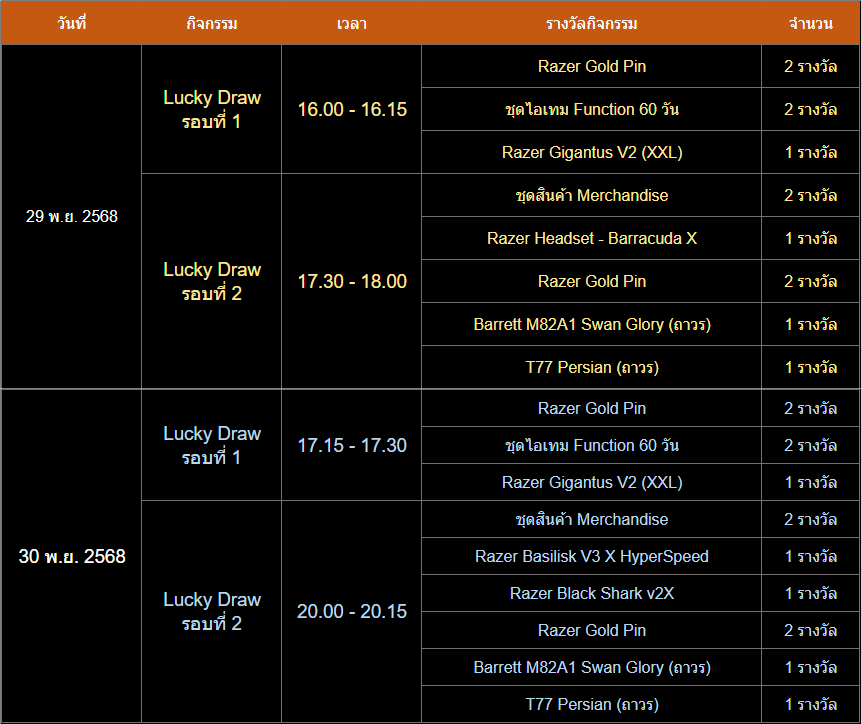Click yellow Lucky Draw รอบที่ 1 cell
Screen dimensions: 861x724
(x=211, y=109)
